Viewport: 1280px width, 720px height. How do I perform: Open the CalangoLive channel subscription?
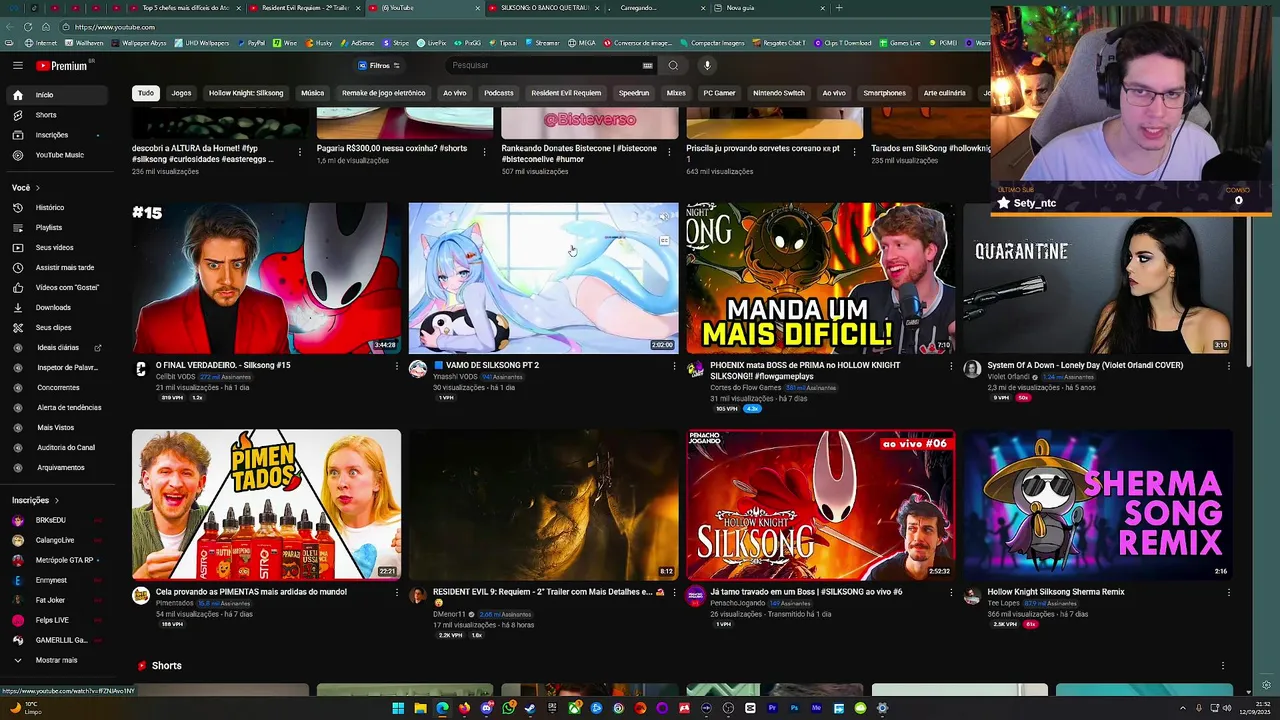(55, 540)
